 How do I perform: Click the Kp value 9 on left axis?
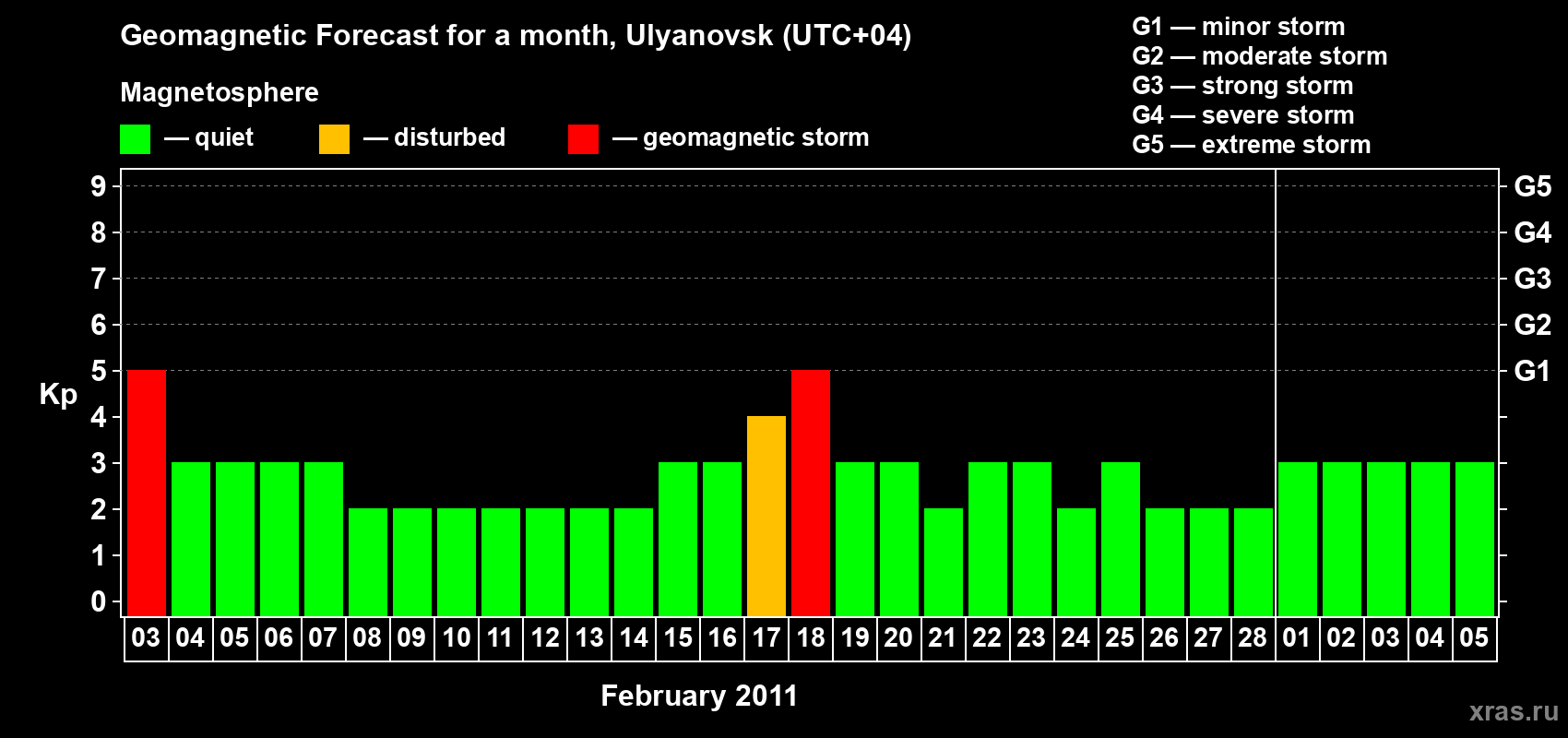pos(99,186)
